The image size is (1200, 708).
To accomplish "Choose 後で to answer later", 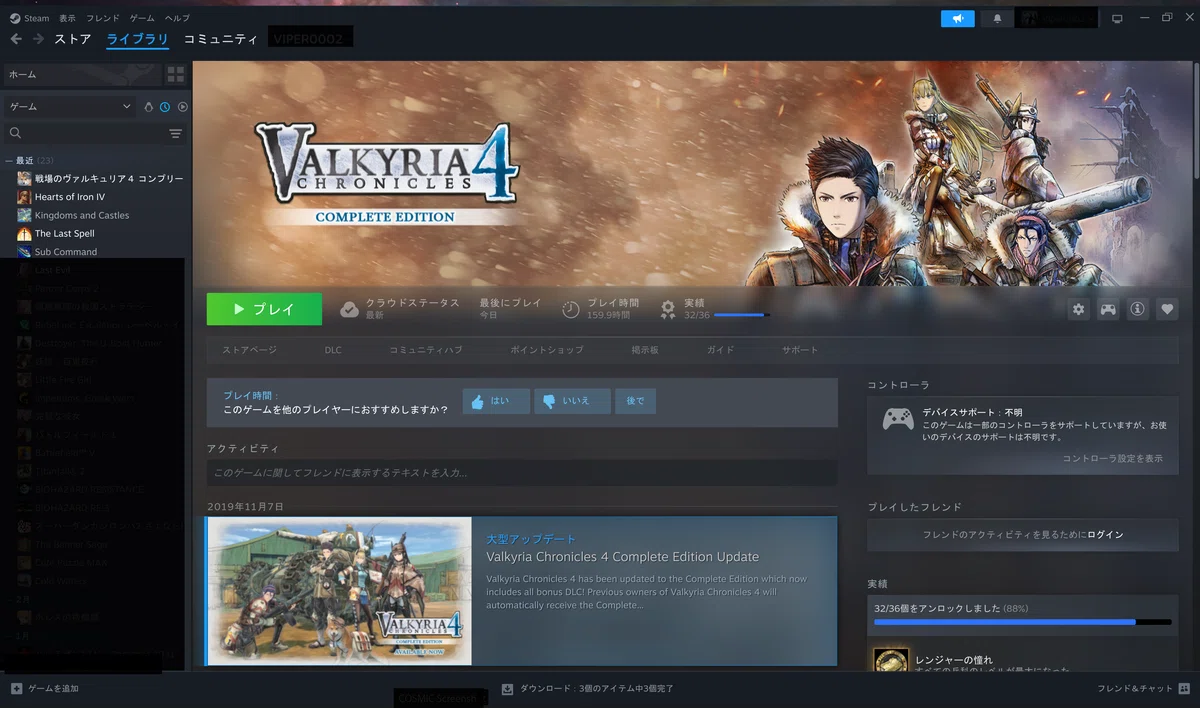I will coord(635,401).
